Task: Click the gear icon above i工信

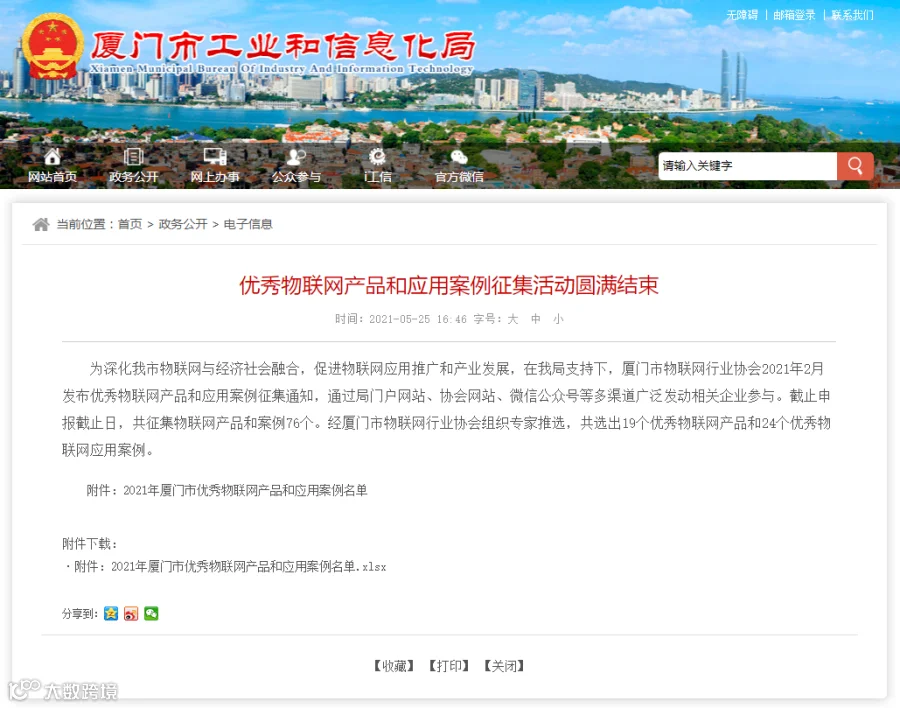Action: 377,156
